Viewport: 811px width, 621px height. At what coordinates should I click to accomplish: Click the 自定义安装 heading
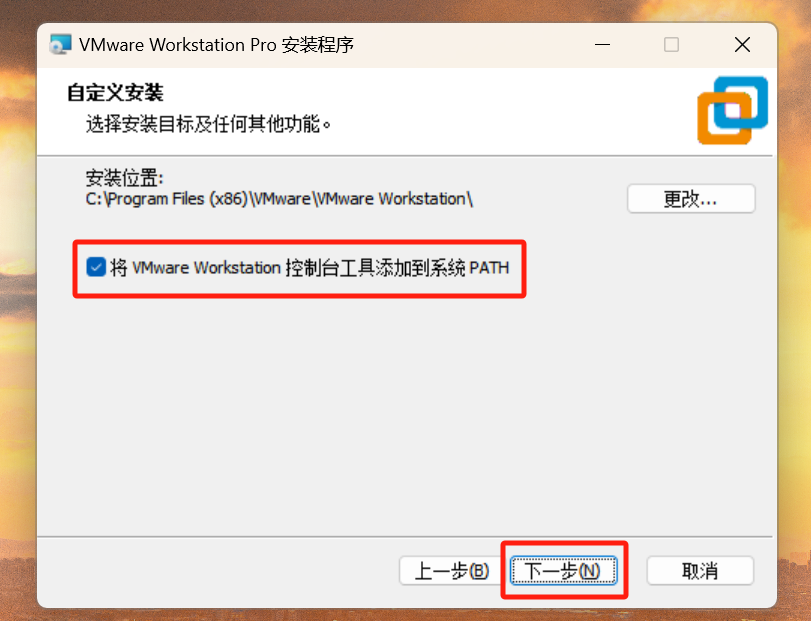point(115,93)
